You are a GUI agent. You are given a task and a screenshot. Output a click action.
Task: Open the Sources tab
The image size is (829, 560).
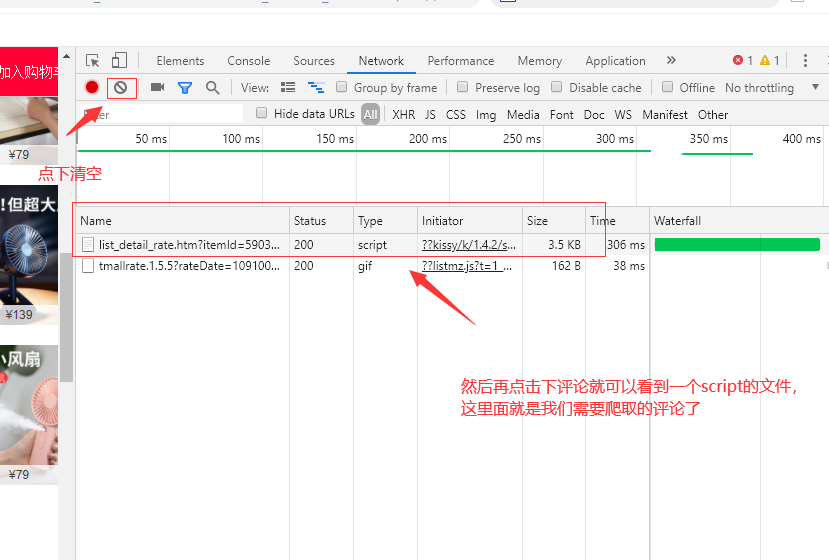coord(314,61)
